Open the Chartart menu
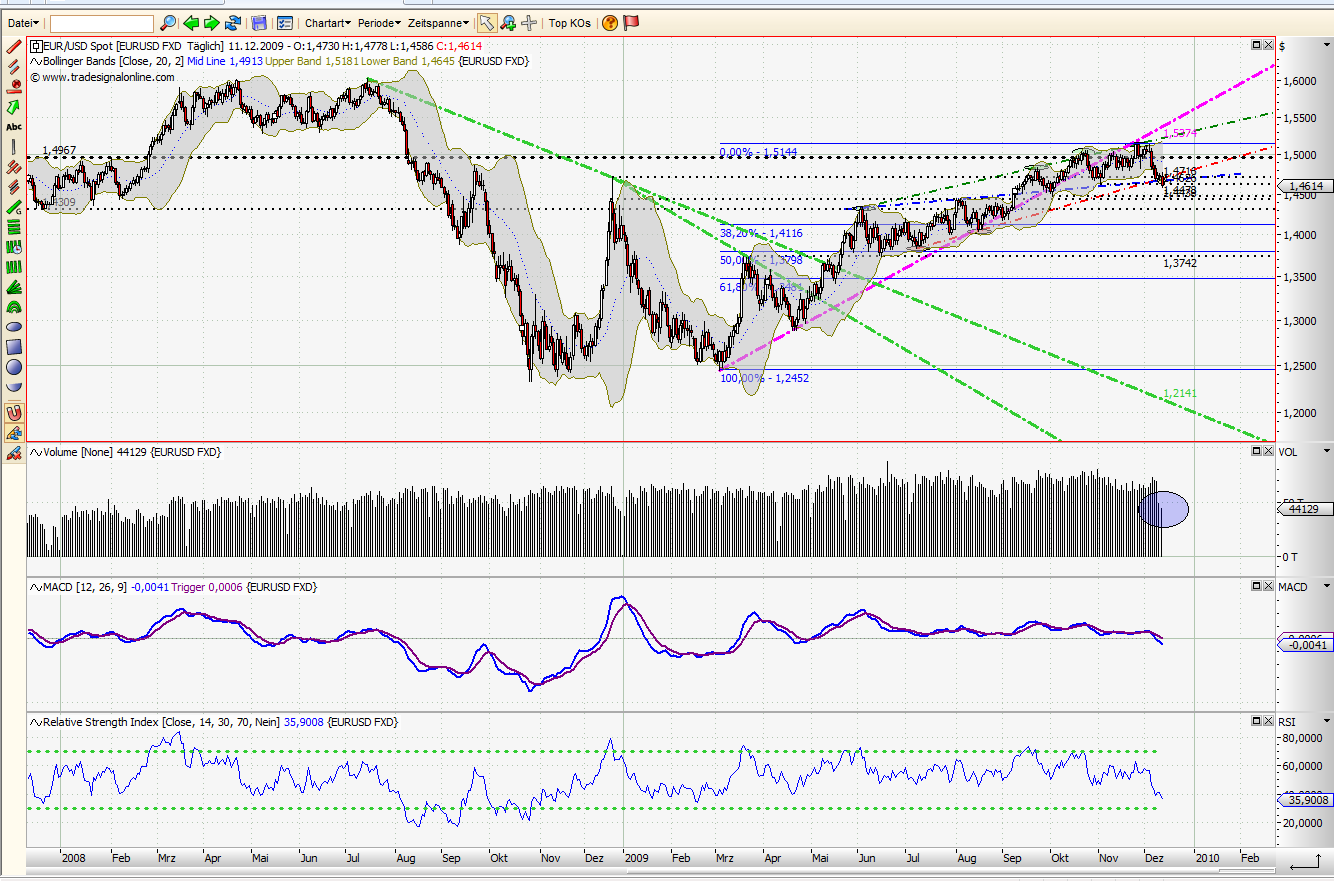The height and width of the screenshot is (881, 1334). point(325,22)
